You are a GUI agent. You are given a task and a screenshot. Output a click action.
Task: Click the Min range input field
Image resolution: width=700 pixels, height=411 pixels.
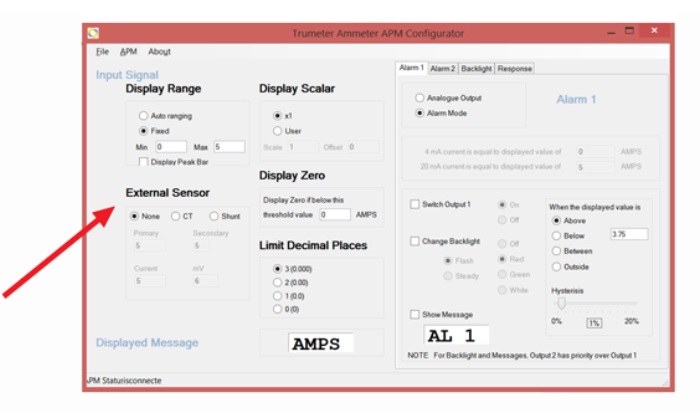(171, 147)
